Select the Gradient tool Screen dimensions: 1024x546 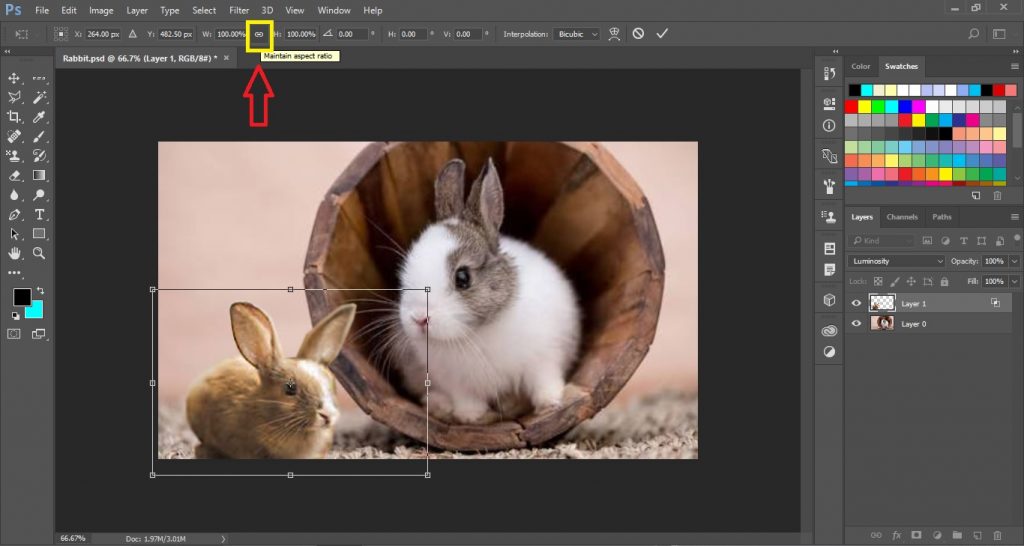coord(39,175)
